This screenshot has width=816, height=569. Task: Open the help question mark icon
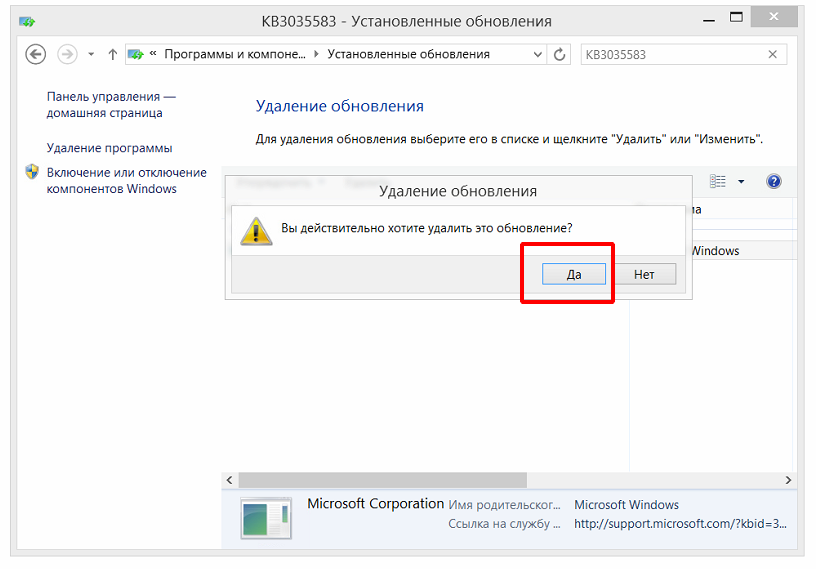(x=773, y=181)
